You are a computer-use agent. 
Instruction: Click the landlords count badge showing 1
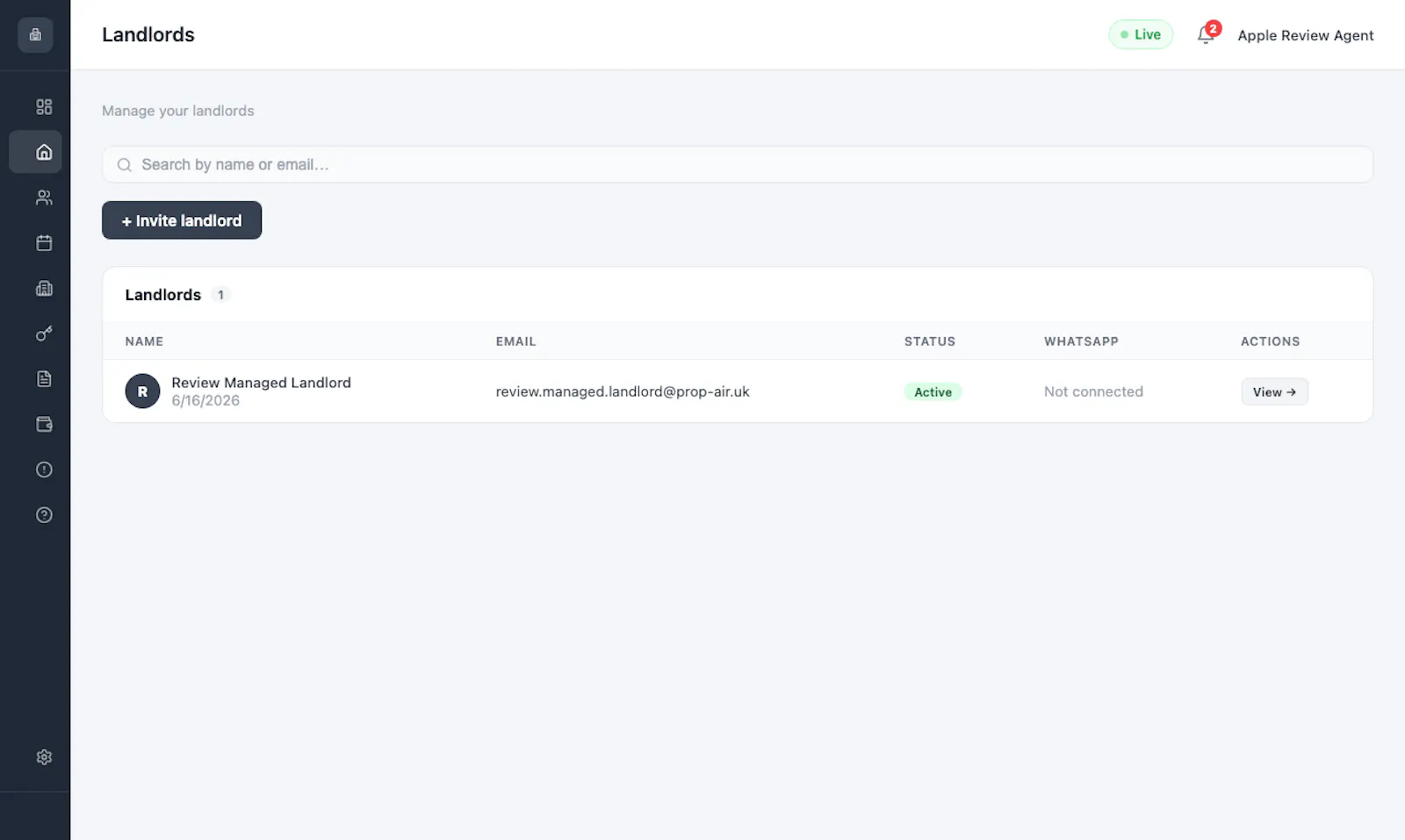click(x=220, y=295)
